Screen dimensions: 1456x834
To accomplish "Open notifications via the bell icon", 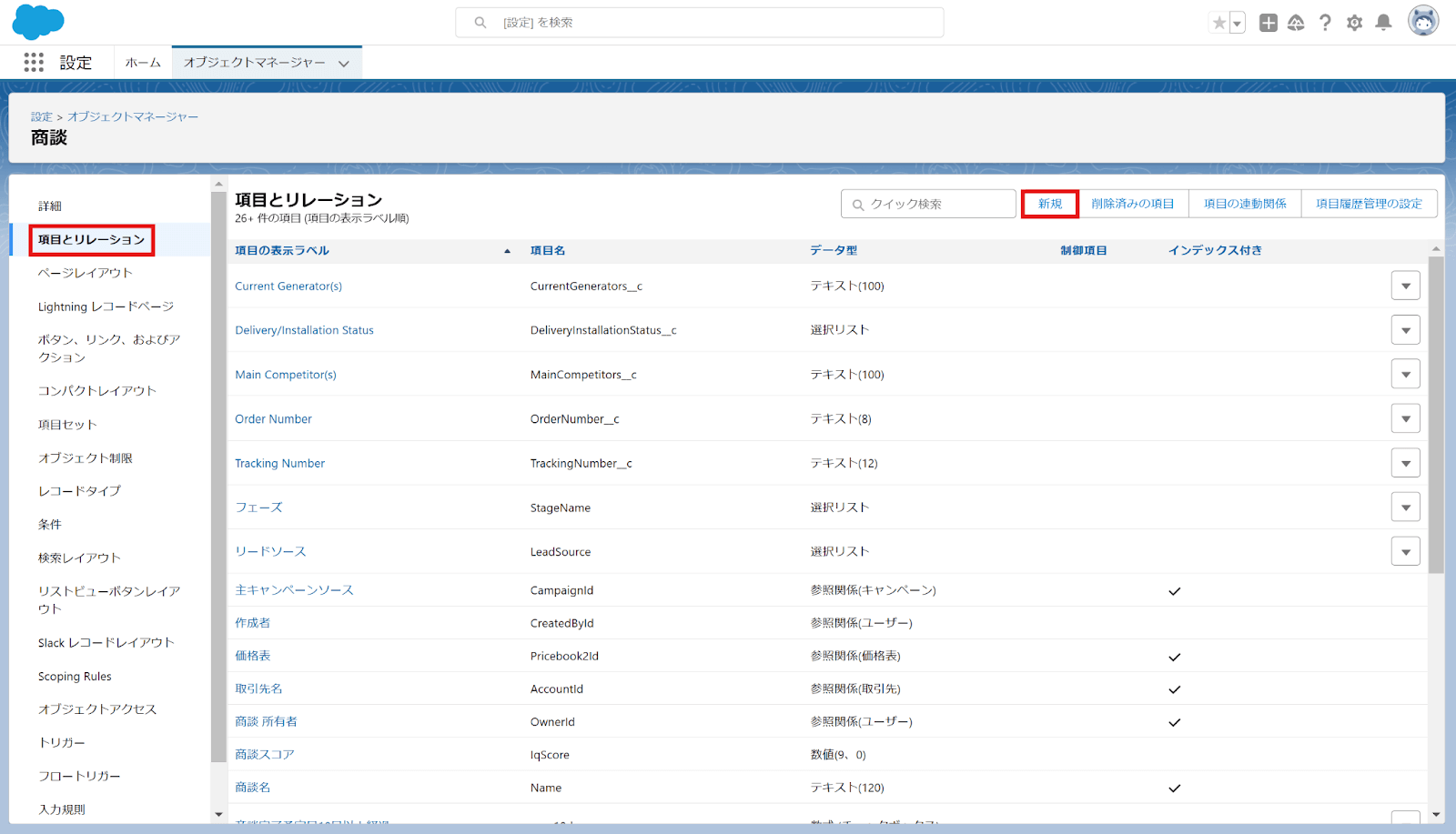I will tap(1384, 22).
